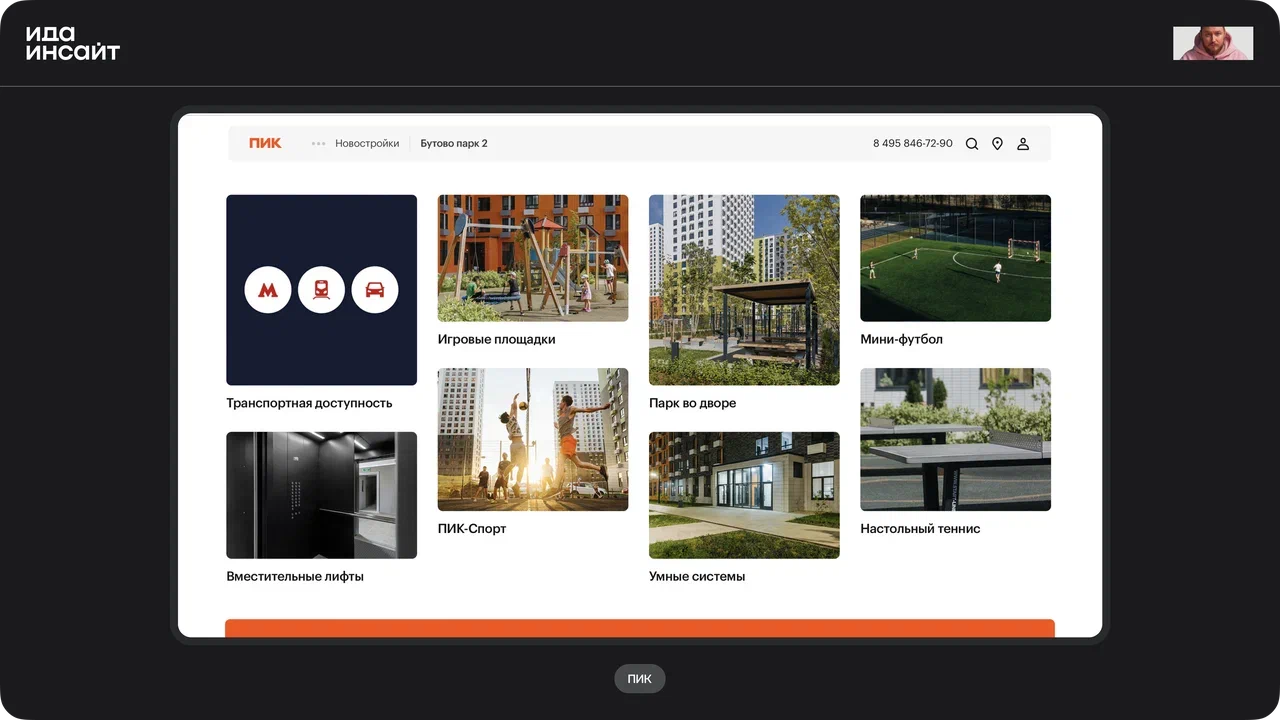Call the phone number 8 495 846-72-90

tap(913, 144)
